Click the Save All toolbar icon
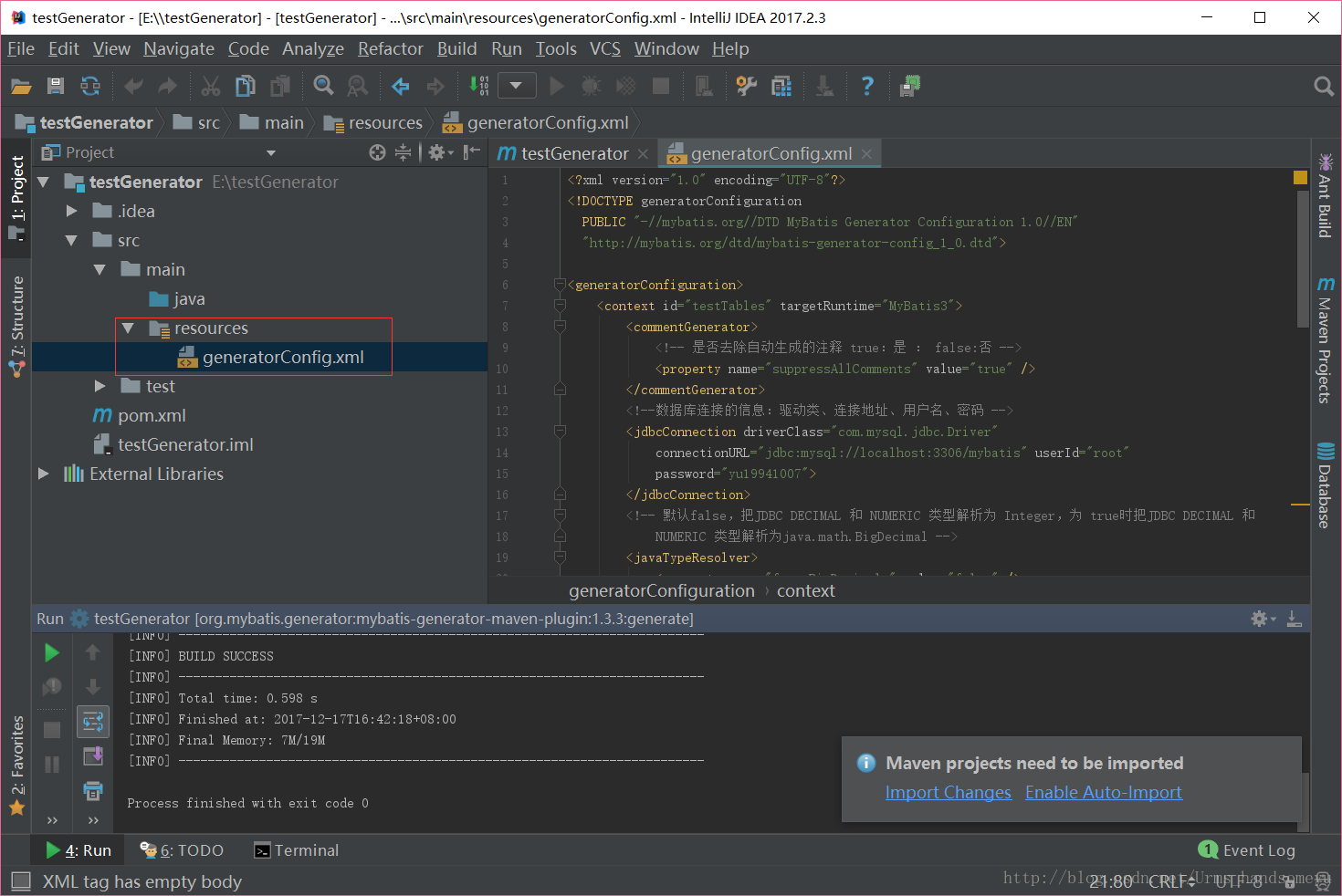1342x896 pixels. (x=56, y=86)
